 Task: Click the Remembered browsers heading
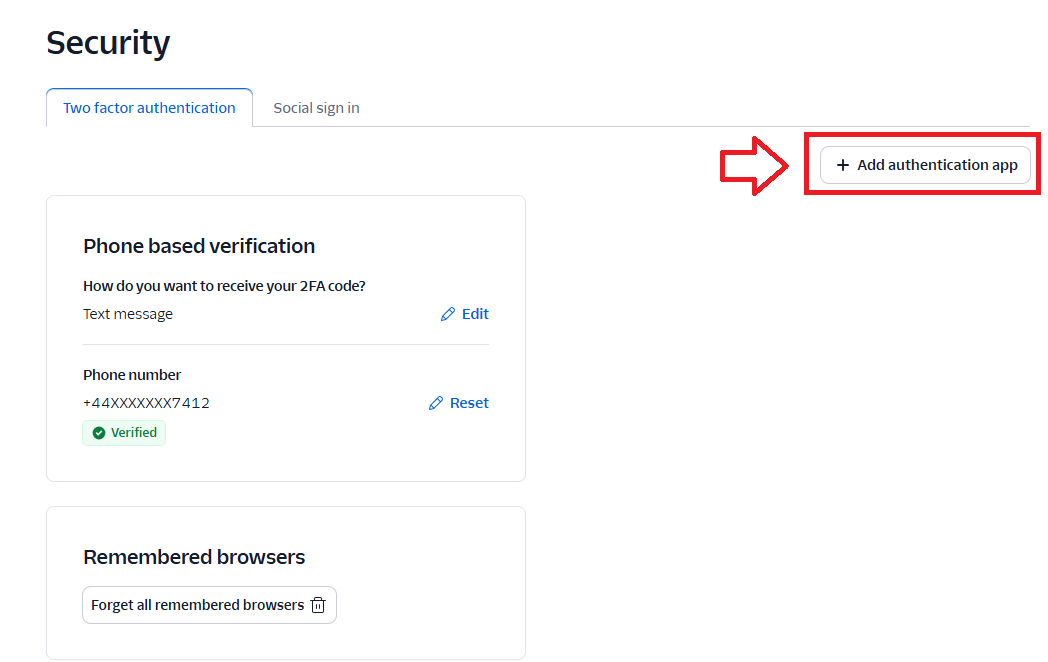coord(194,557)
